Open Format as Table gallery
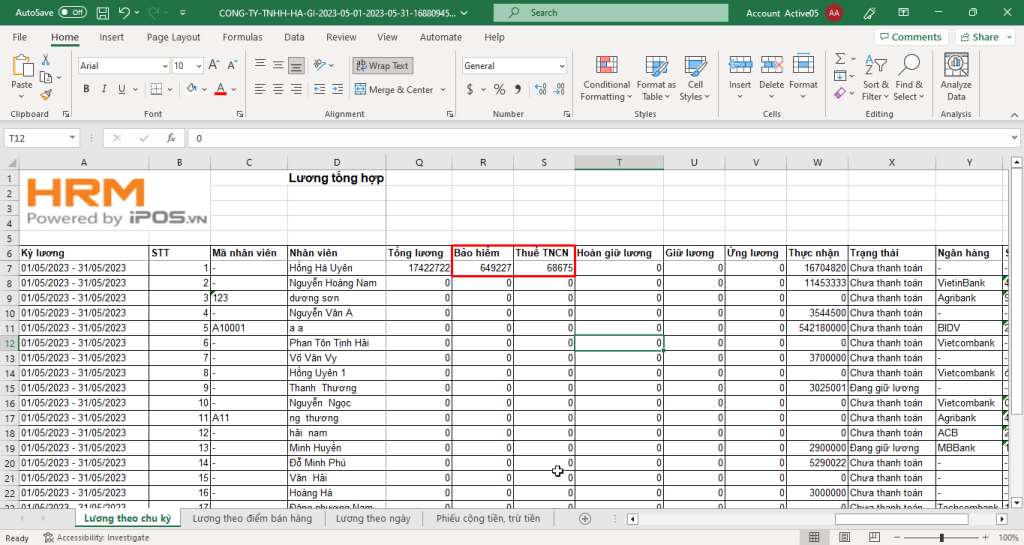The height and width of the screenshot is (545, 1024). click(656, 77)
